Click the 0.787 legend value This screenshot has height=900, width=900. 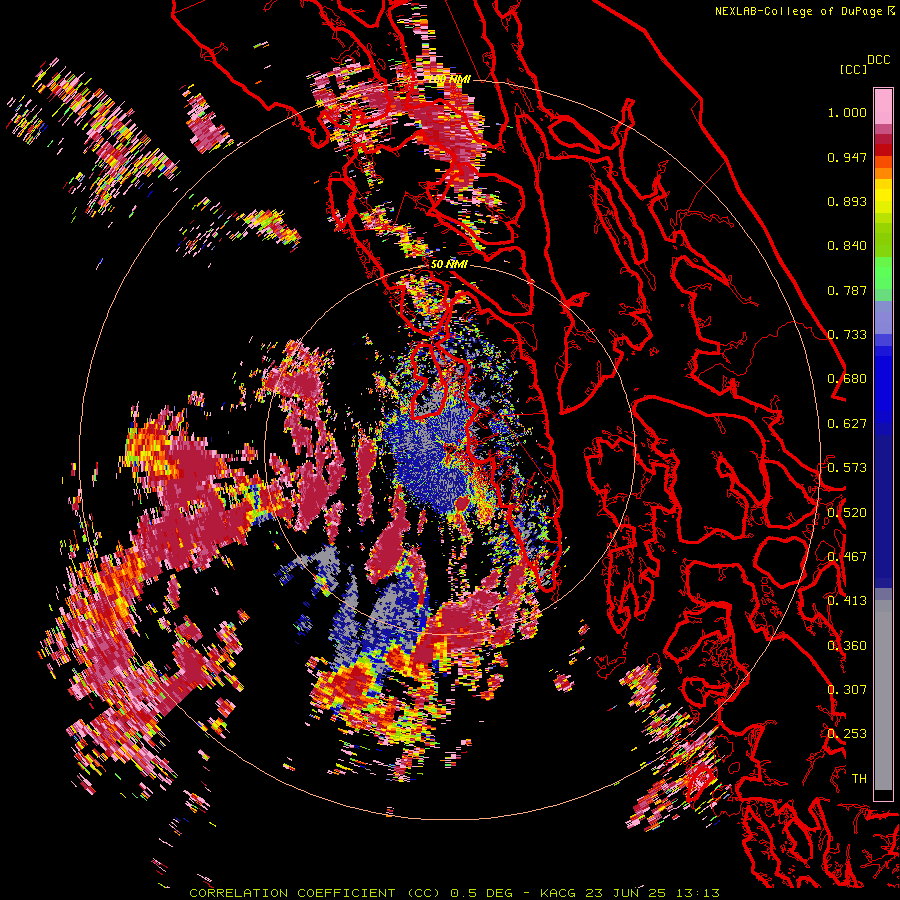click(x=847, y=290)
